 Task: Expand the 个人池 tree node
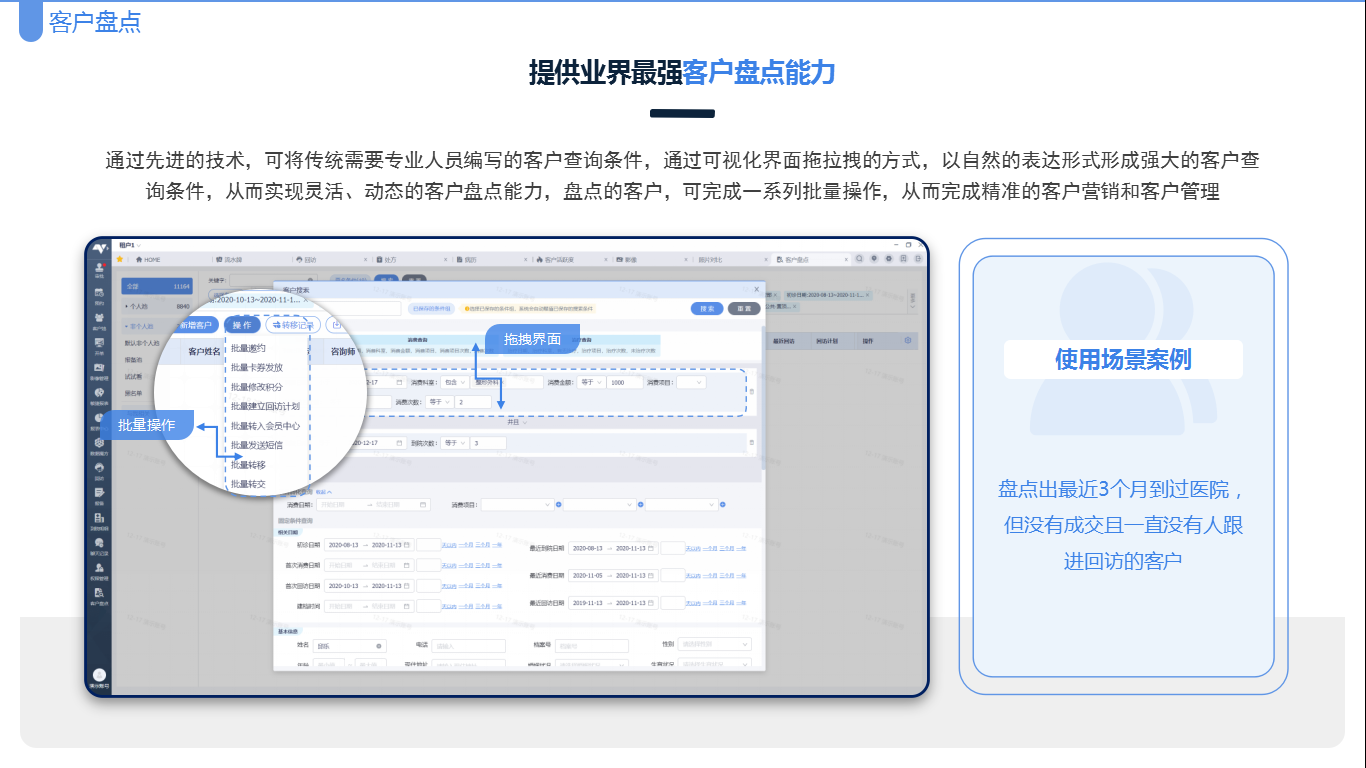(127, 306)
